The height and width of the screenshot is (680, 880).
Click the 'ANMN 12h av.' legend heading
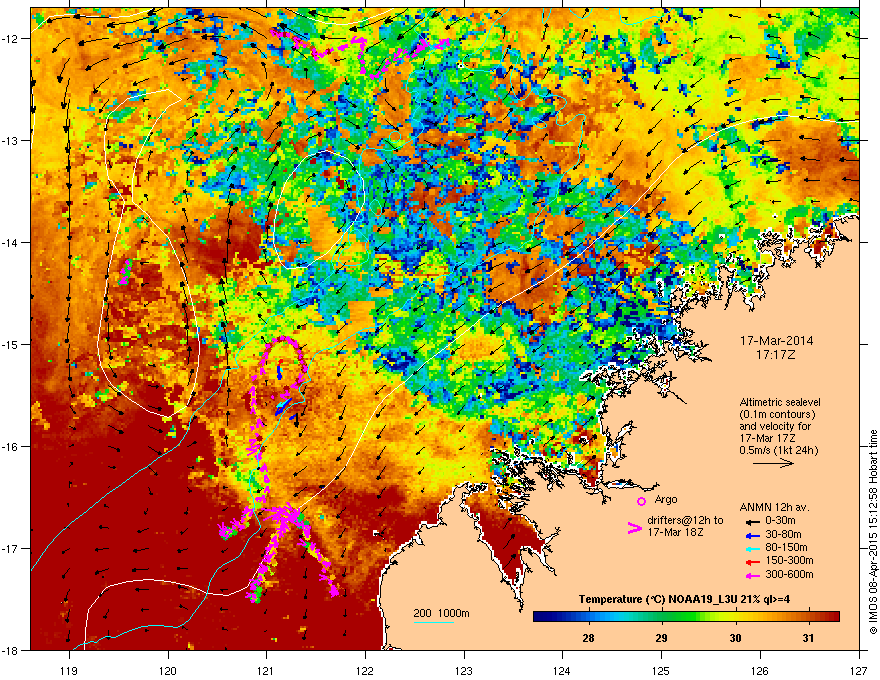click(x=774, y=507)
